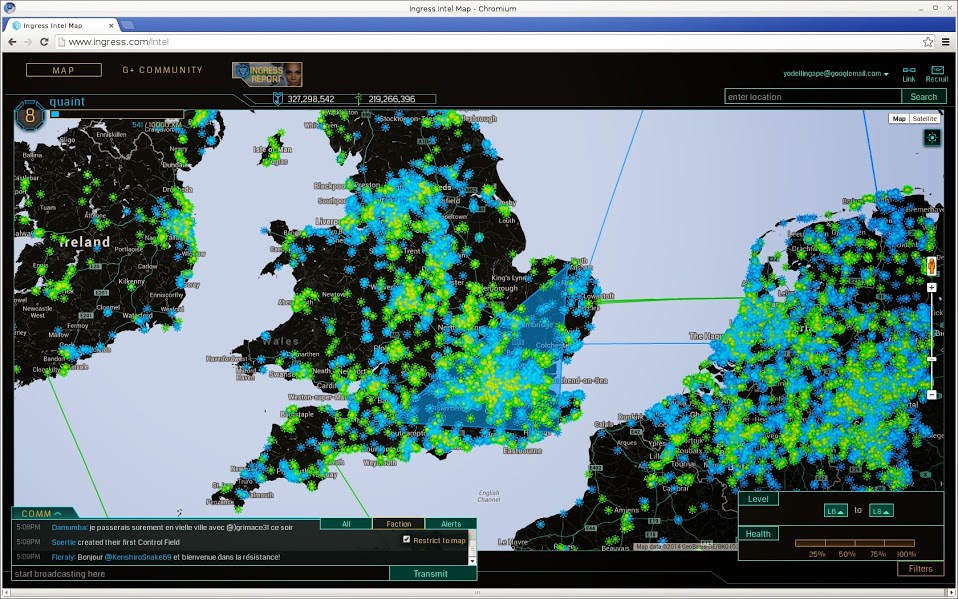Switch map view to Map
The height and width of the screenshot is (599, 958).
click(899, 118)
